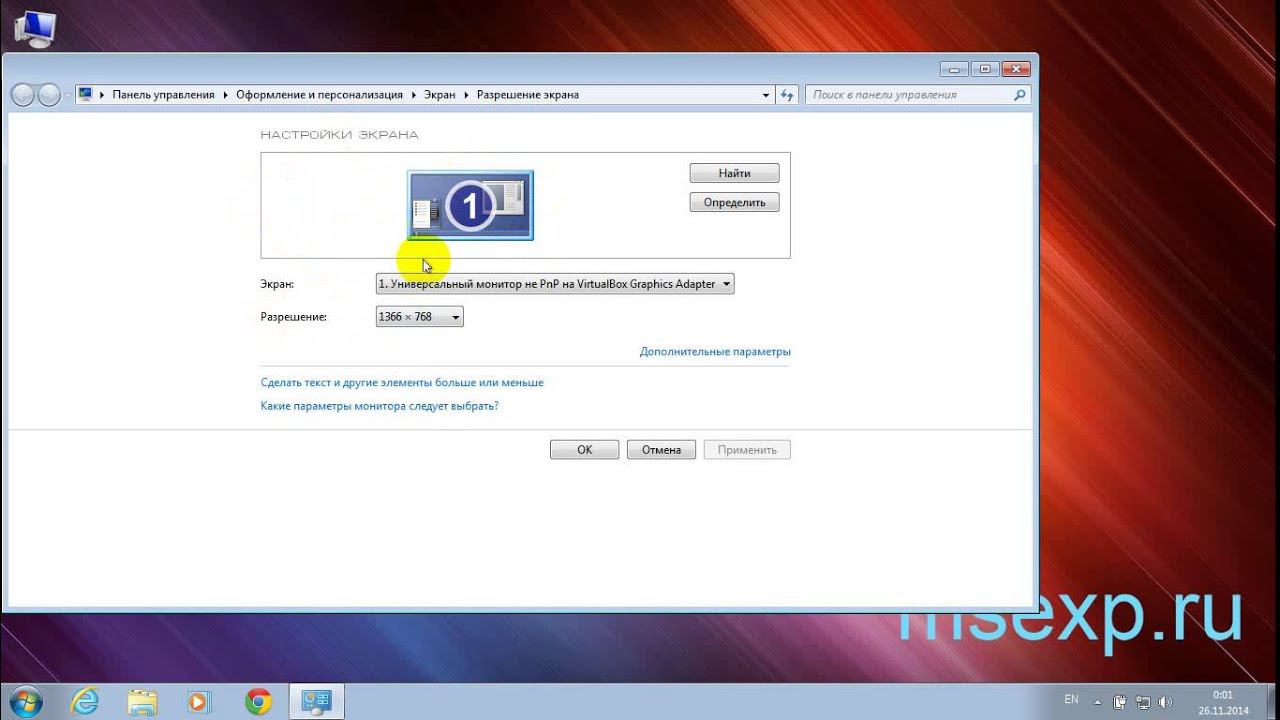Maximize the Разрешение экрана window

[x=984, y=69]
